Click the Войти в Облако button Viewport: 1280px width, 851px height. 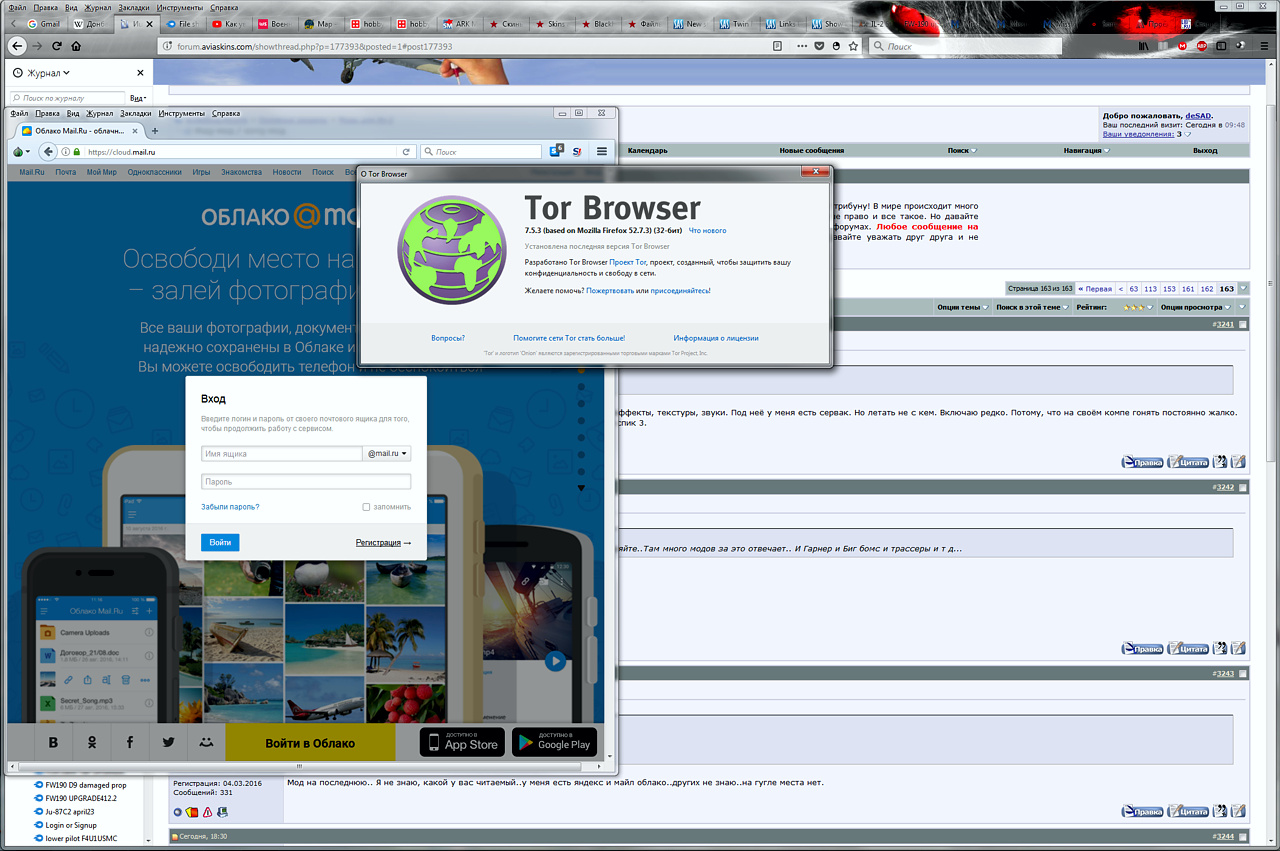(x=310, y=743)
